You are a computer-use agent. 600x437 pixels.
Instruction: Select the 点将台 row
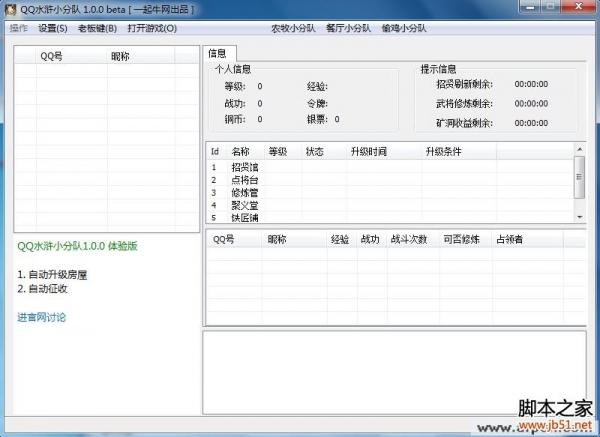tap(390, 180)
